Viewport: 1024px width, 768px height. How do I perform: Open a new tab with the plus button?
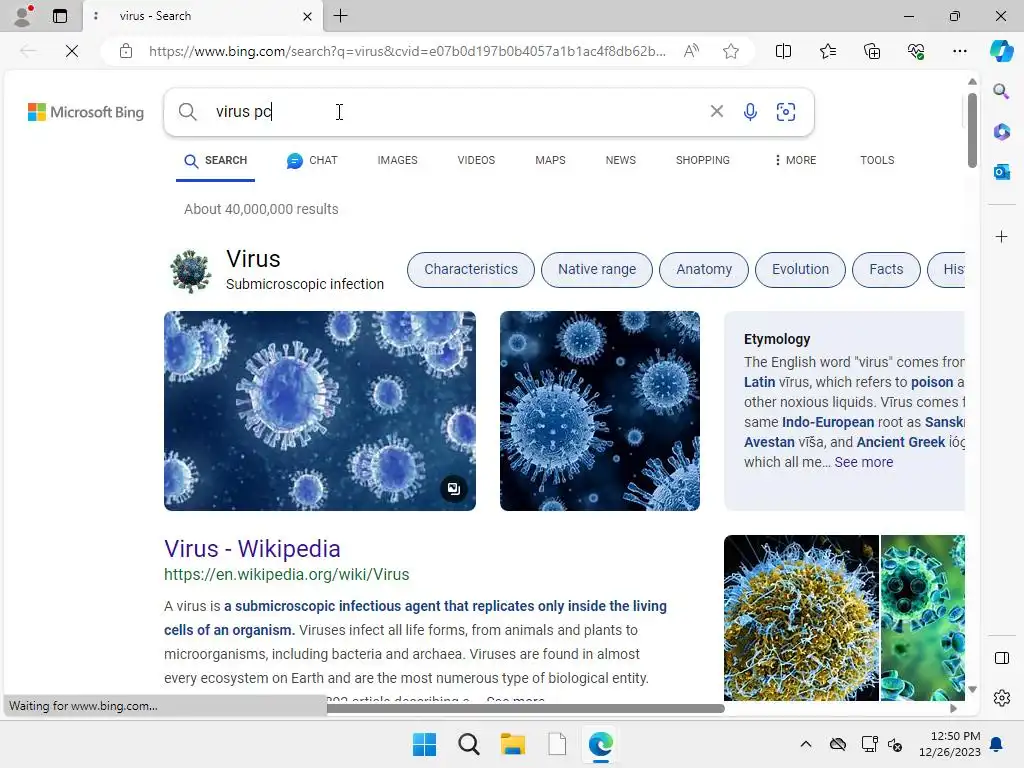tap(340, 16)
